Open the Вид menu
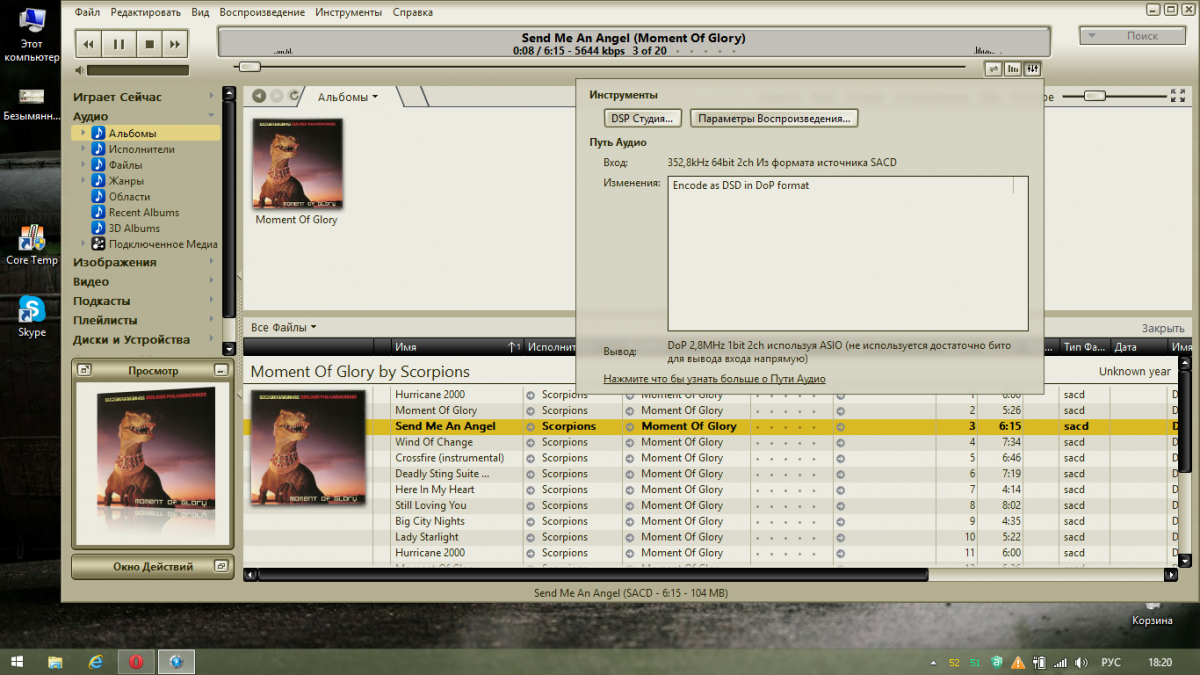1200x675 pixels. coord(200,13)
